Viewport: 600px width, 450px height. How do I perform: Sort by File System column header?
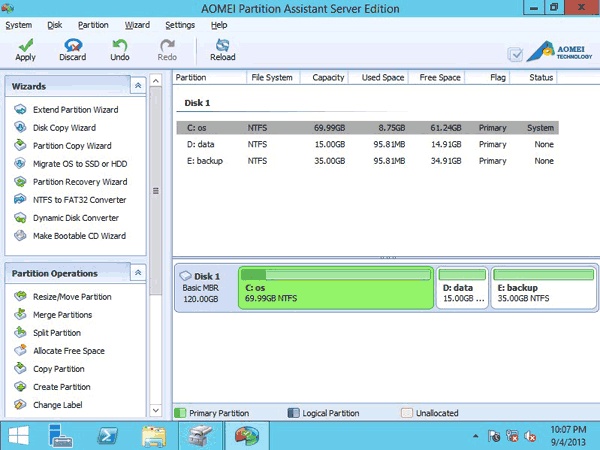click(x=273, y=77)
